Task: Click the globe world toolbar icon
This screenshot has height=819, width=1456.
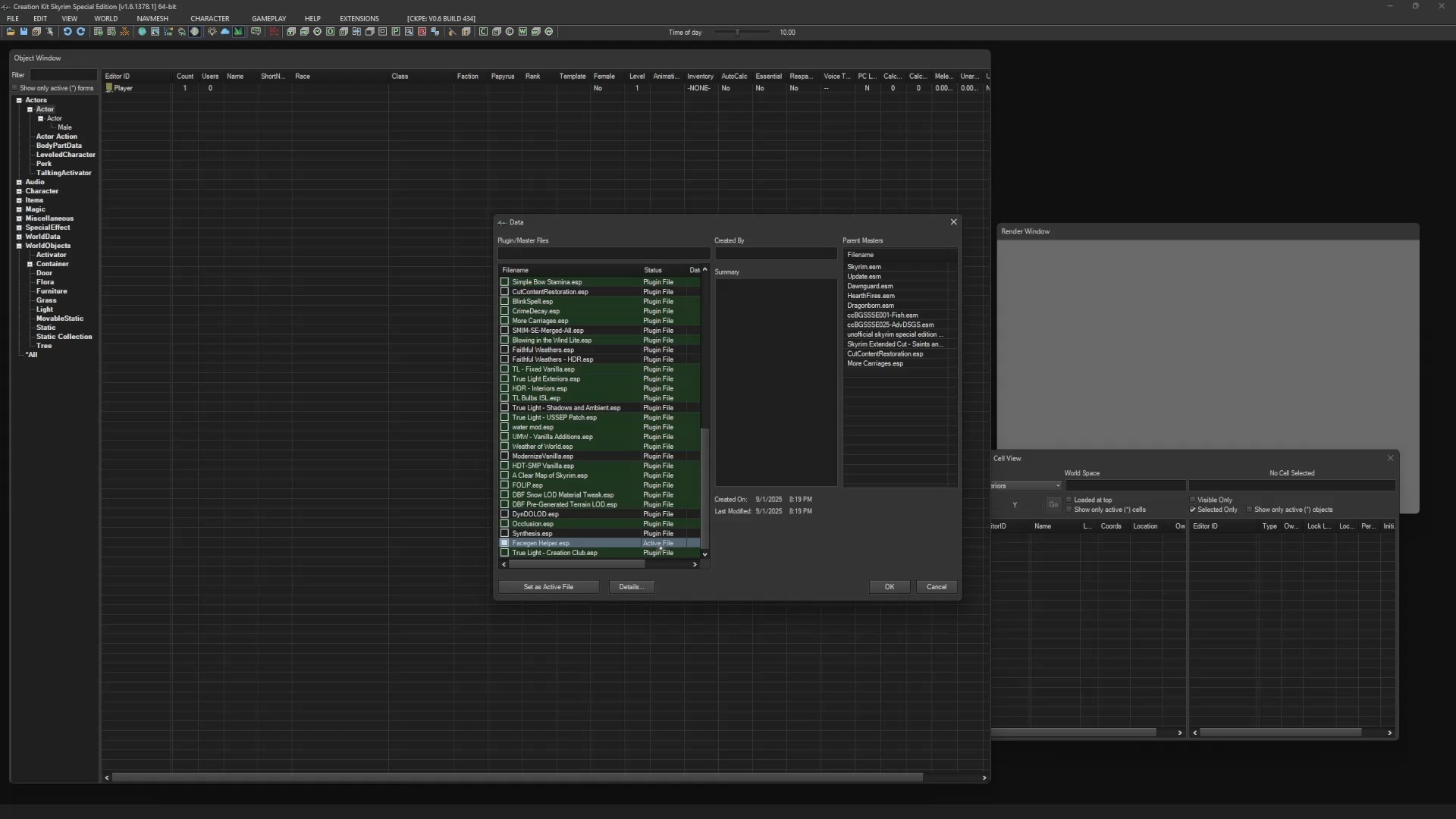Action: pyautogui.click(x=142, y=32)
